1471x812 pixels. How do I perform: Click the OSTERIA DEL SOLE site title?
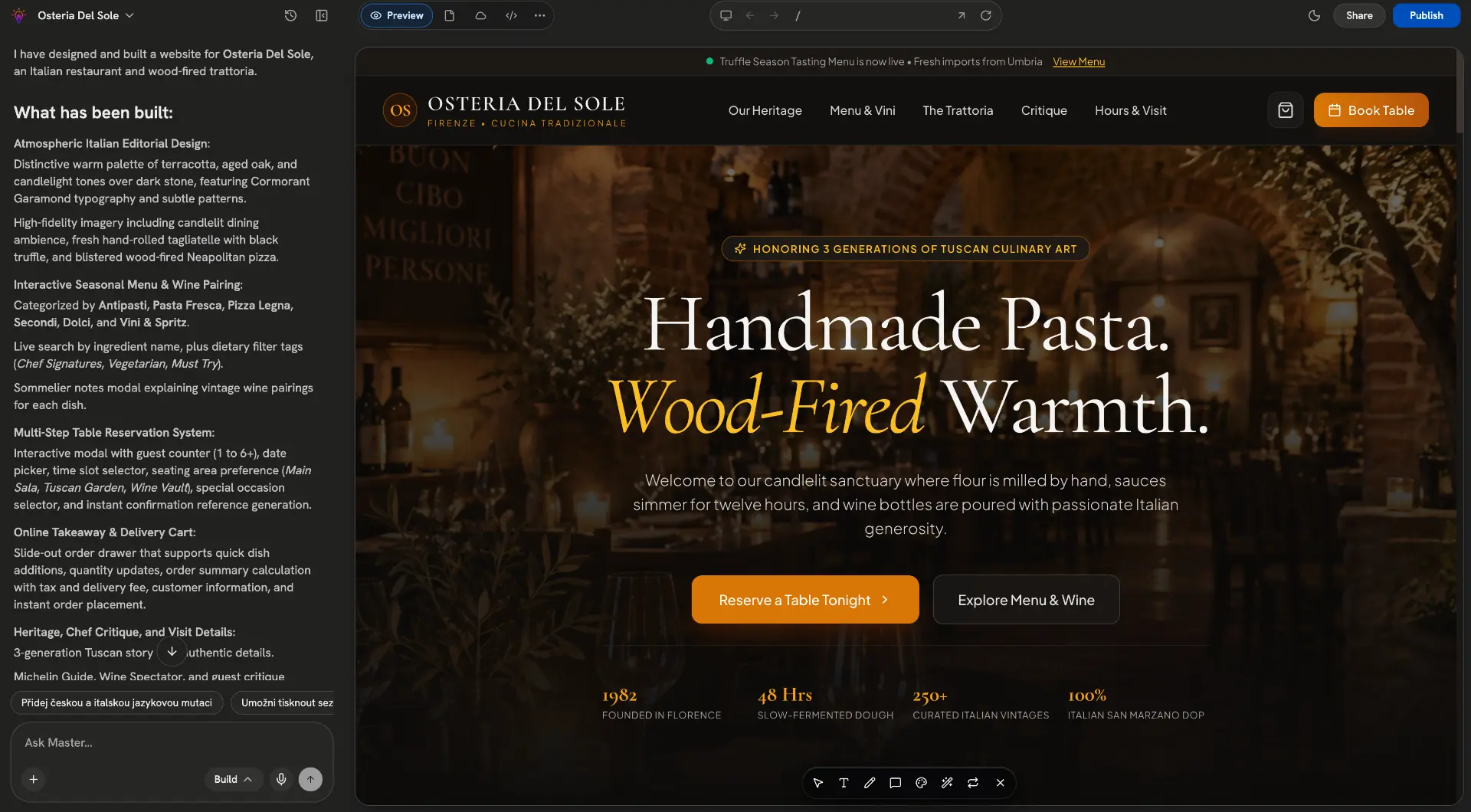pyautogui.click(x=526, y=103)
